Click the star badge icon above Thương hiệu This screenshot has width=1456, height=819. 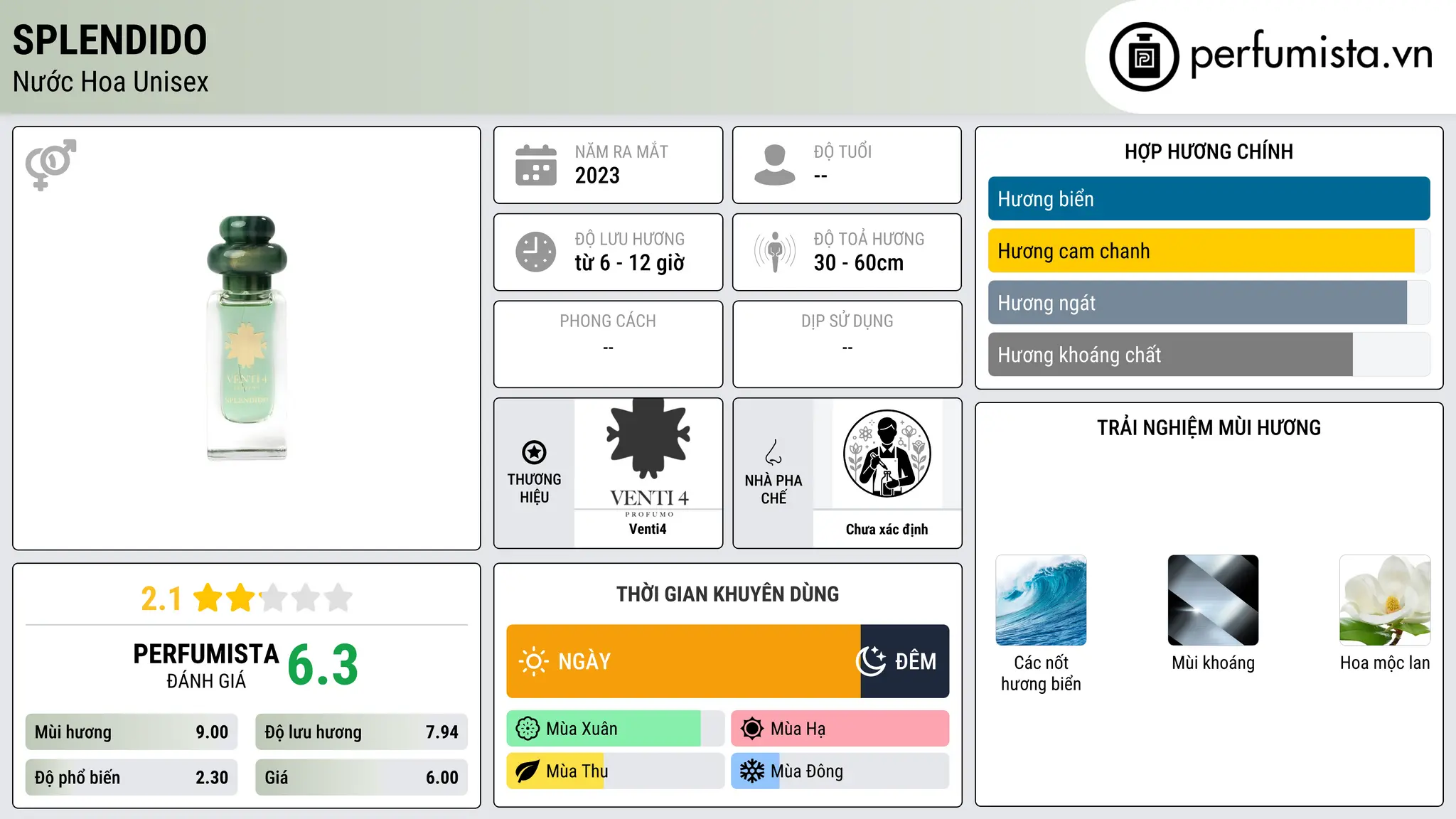point(534,452)
